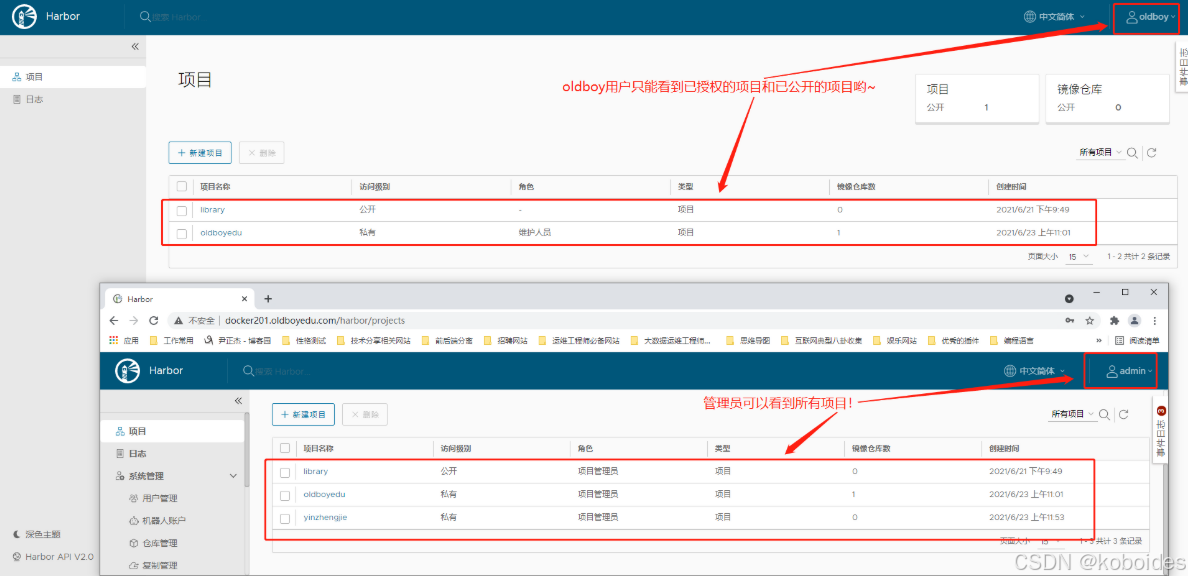Click 新建项目 button in oldboy window

[x=200, y=153]
